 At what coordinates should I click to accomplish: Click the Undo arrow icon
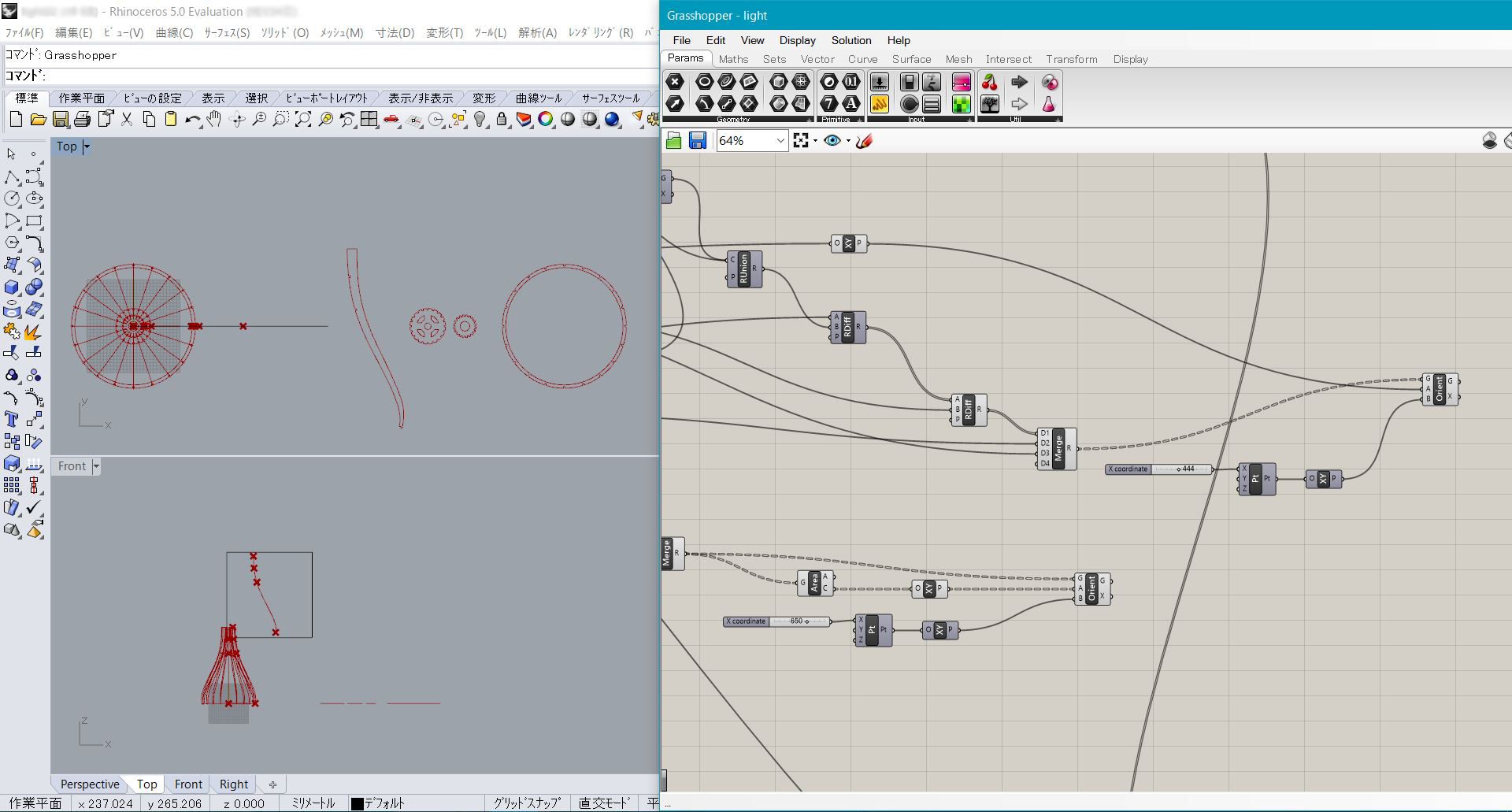pyautogui.click(x=193, y=120)
